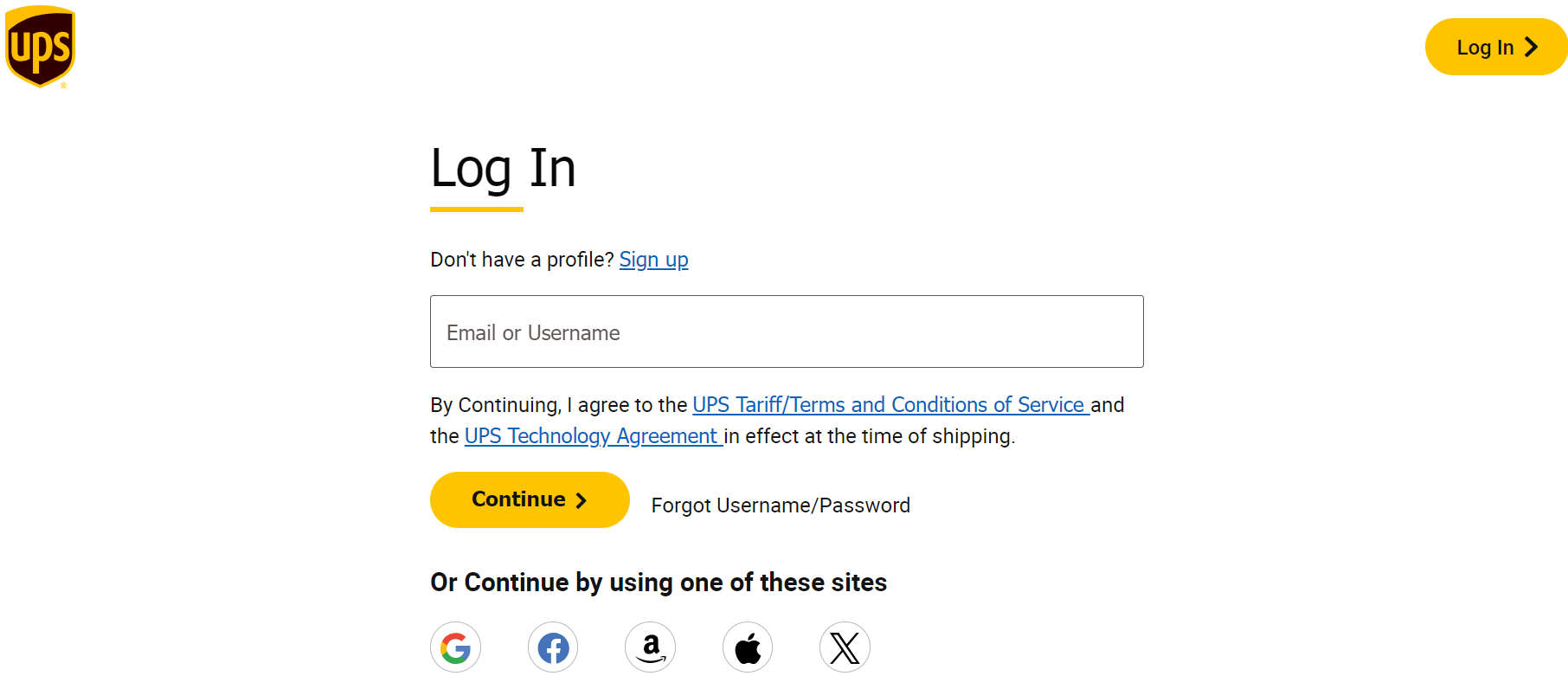
Task: Click the Google circle icon
Action: [x=455, y=647]
